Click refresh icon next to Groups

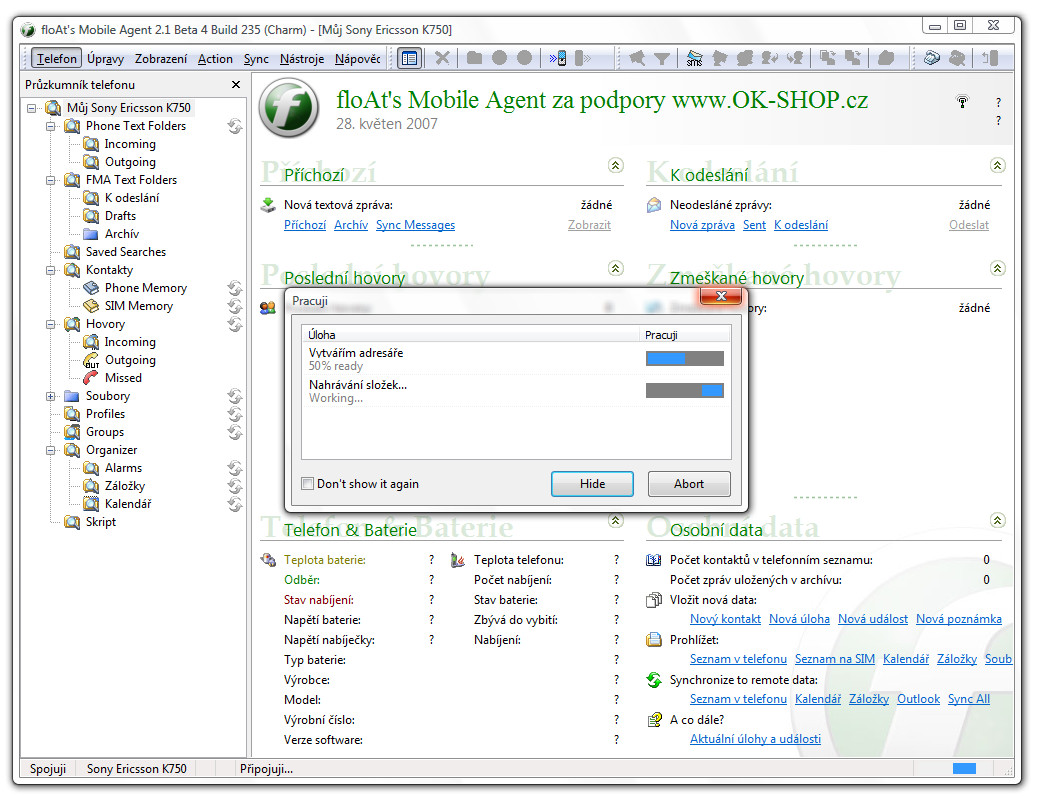coord(235,432)
